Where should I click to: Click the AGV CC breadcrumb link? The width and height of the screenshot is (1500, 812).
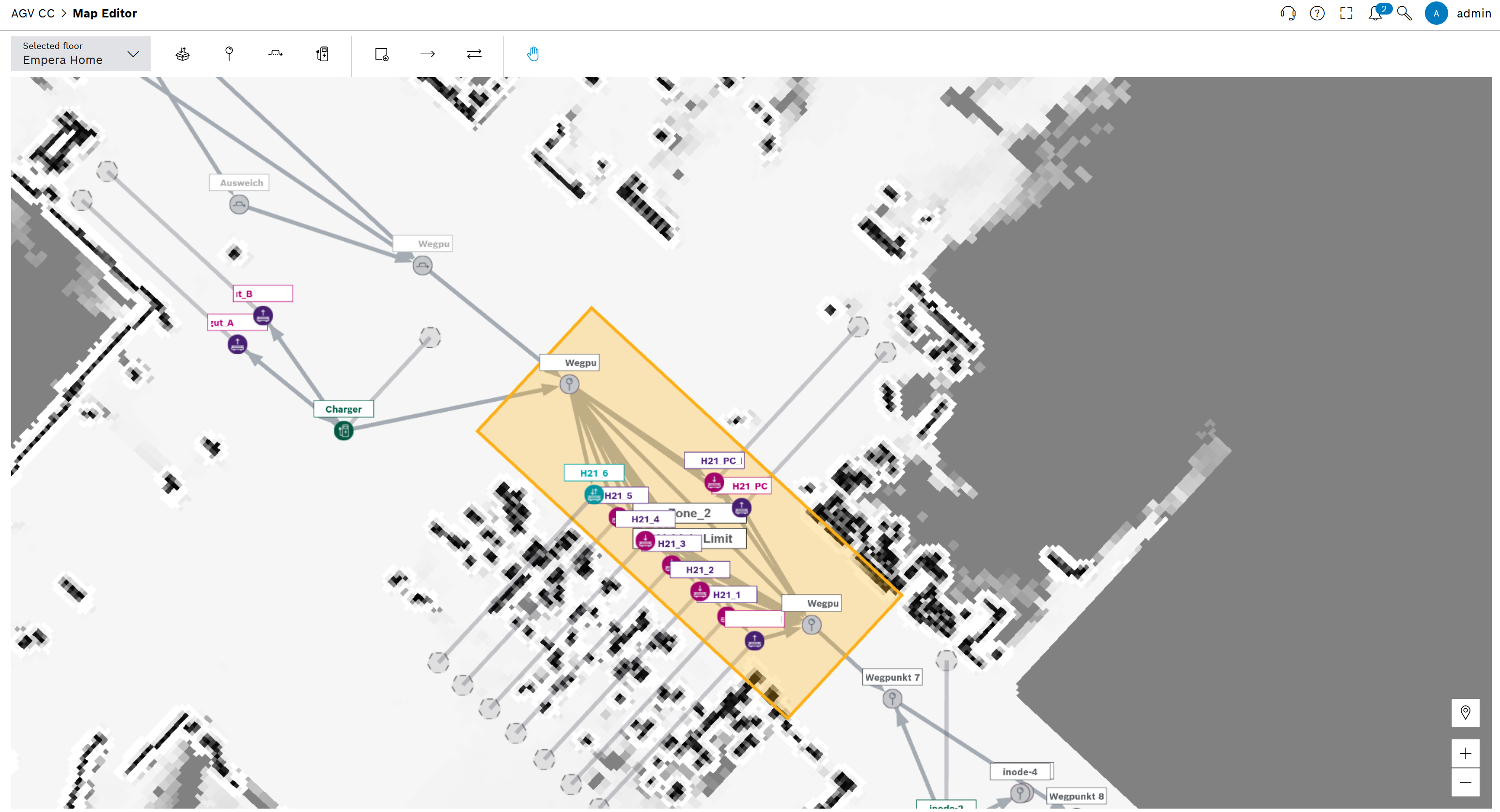click(x=32, y=14)
